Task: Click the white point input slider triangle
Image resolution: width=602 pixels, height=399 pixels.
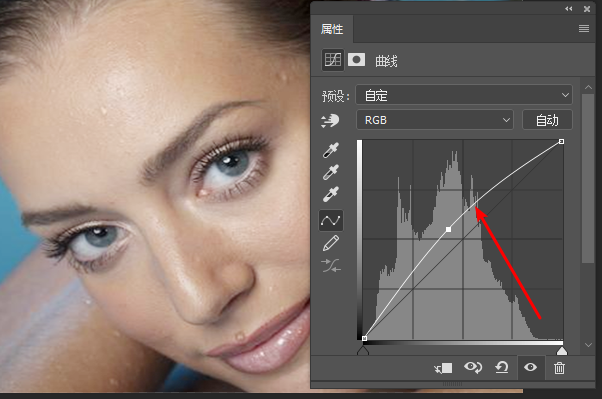Action: pyautogui.click(x=562, y=351)
